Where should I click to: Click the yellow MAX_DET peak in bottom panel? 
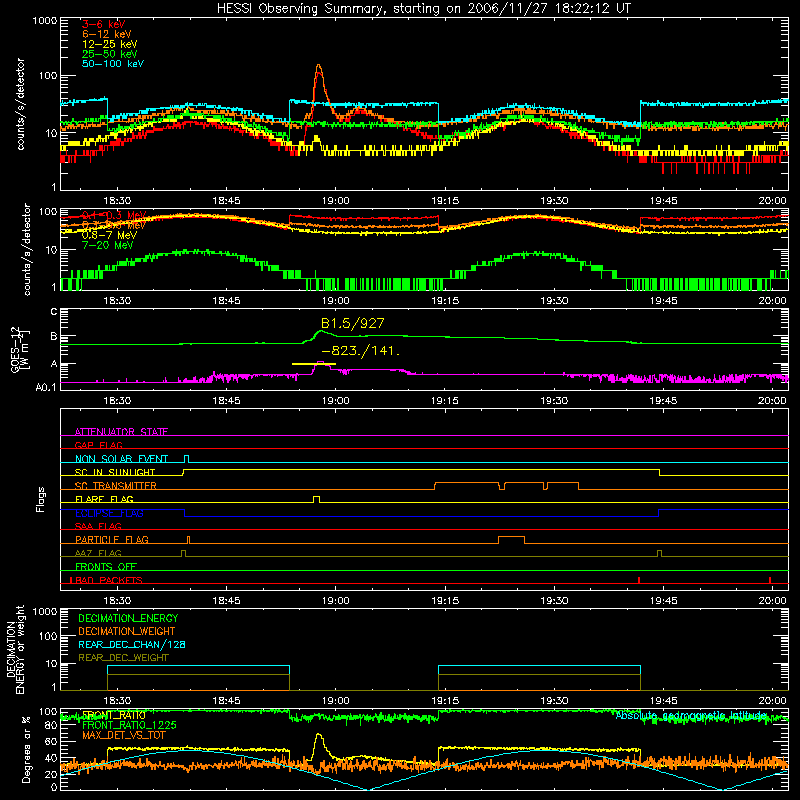319,737
